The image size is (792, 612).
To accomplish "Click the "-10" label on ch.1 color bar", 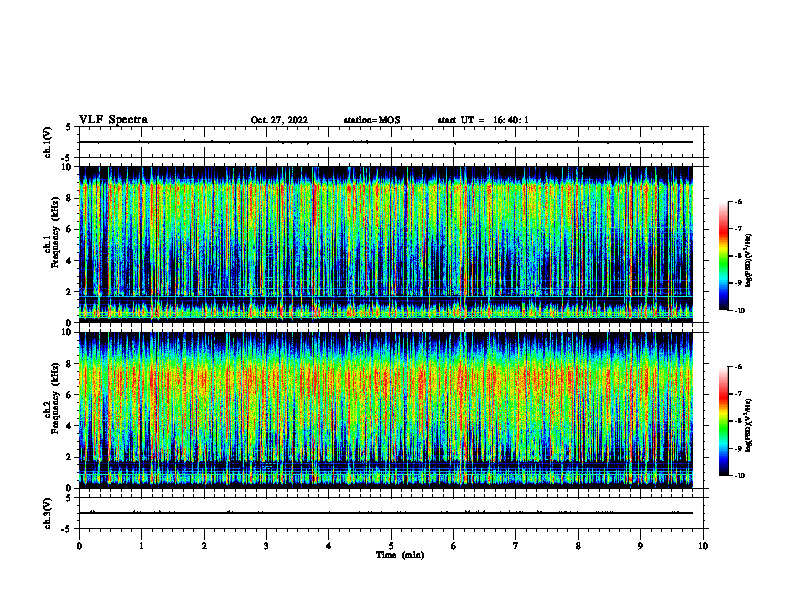I will pos(739,311).
